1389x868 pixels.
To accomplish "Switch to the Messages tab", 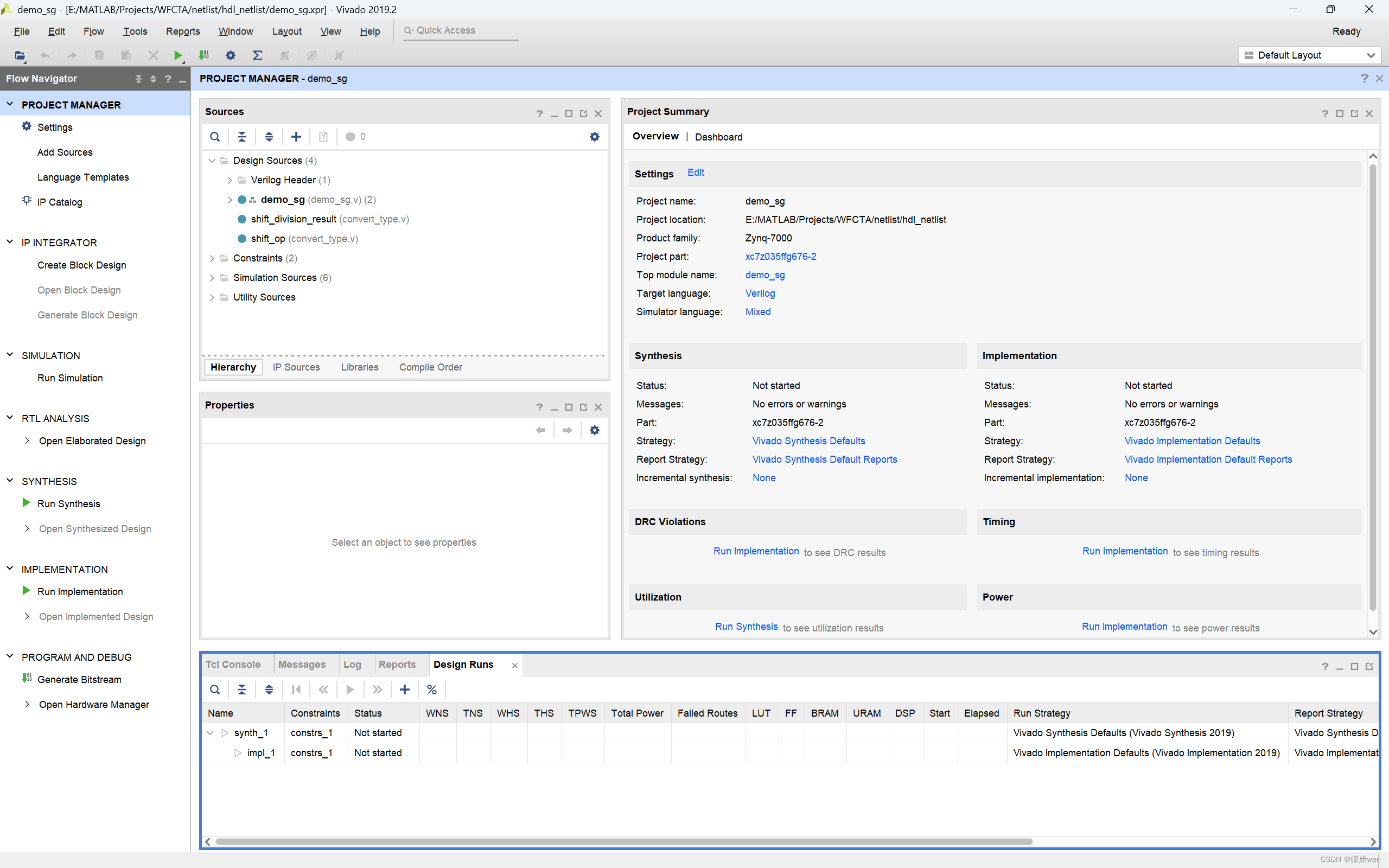I will coord(302,664).
